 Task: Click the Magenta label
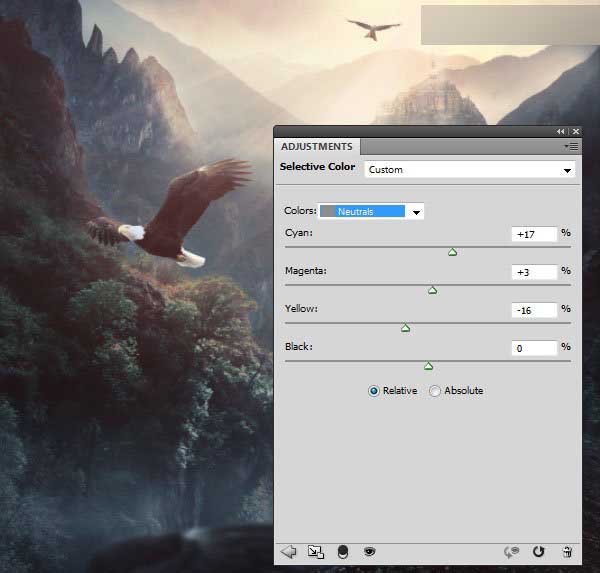(306, 271)
